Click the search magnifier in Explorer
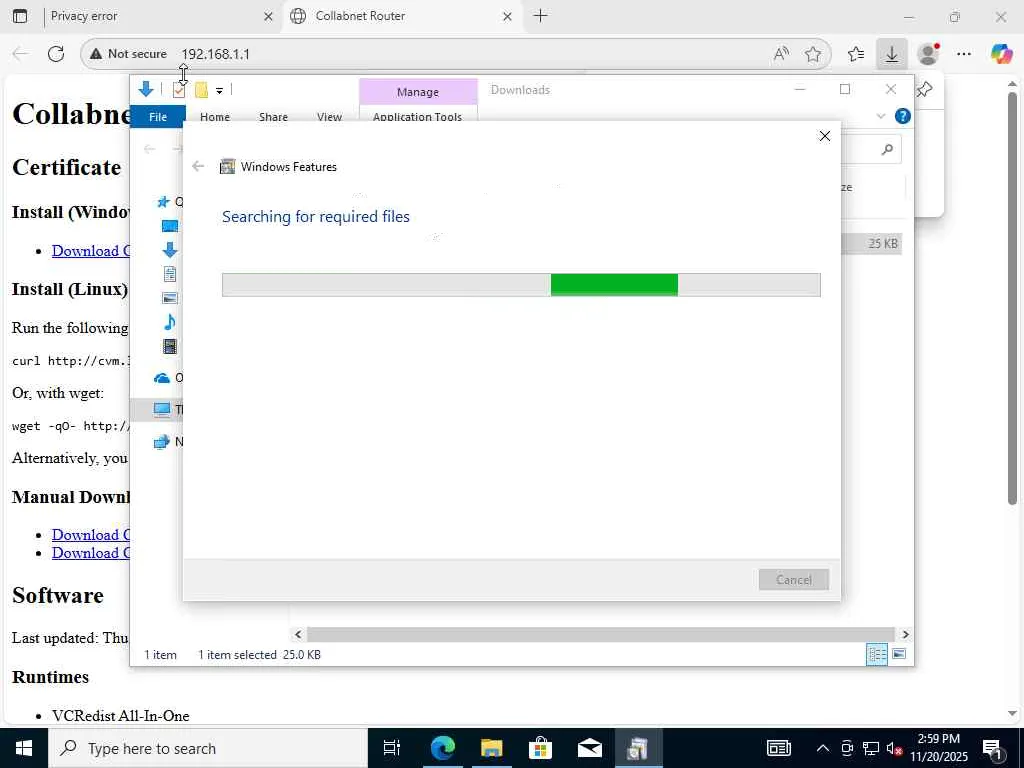 (x=887, y=150)
